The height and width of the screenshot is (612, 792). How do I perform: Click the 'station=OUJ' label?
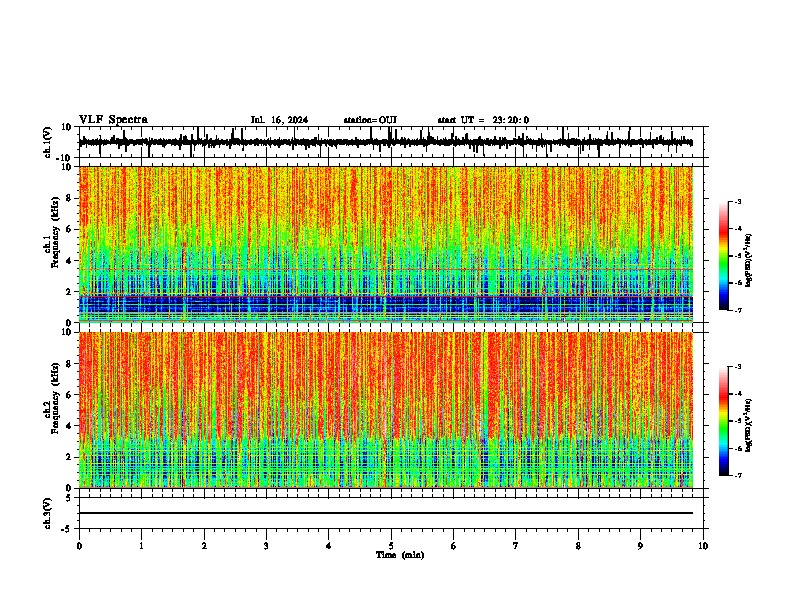pos(370,120)
